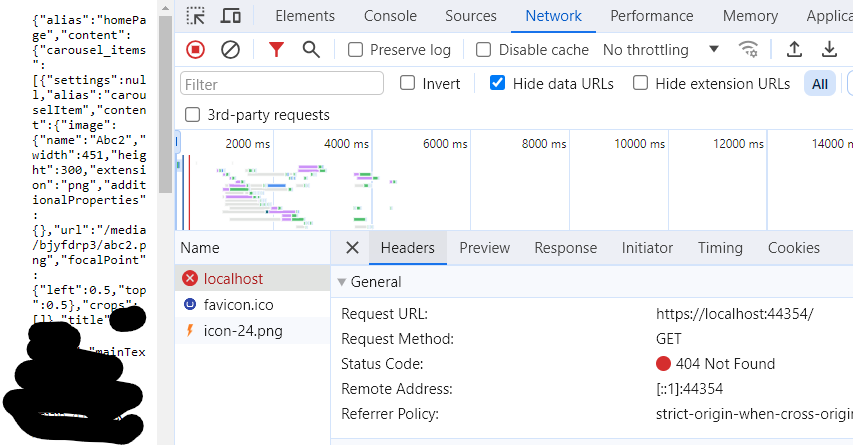Screen dimensions: 853x445
Task: Click the Status Code label
Action: tap(382, 363)
